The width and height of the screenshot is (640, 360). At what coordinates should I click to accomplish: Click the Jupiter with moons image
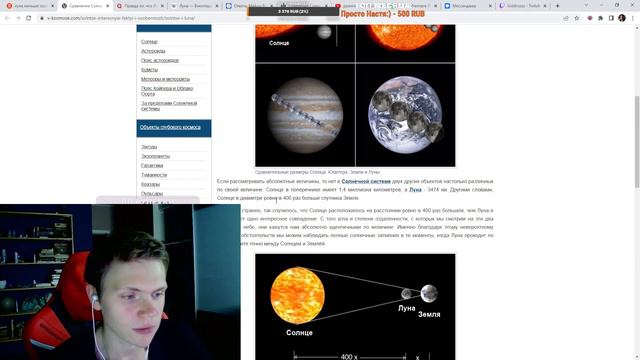tap(305, 115)
